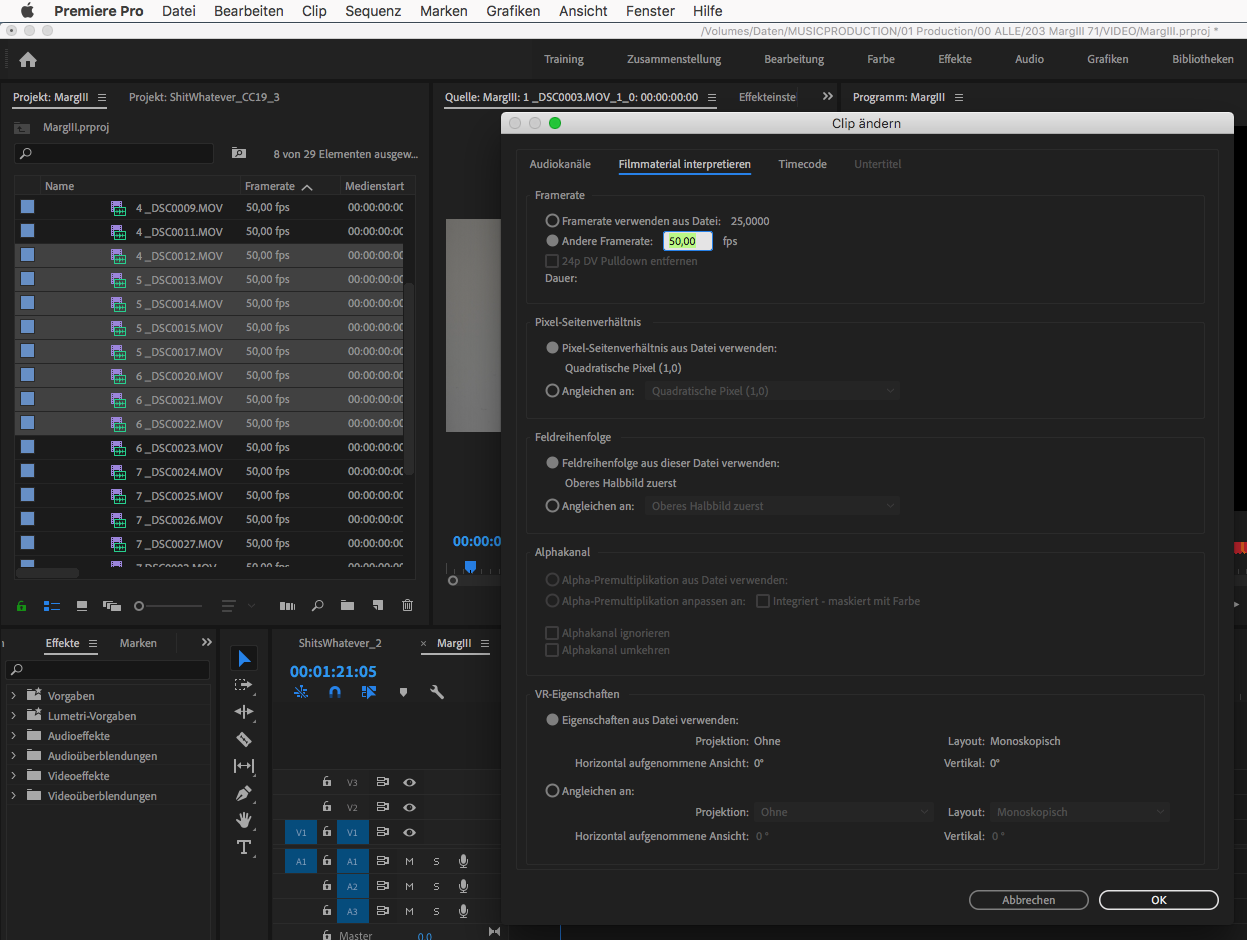Open the Apple menu
The image size is (1247, 940).
click(27, 11)
